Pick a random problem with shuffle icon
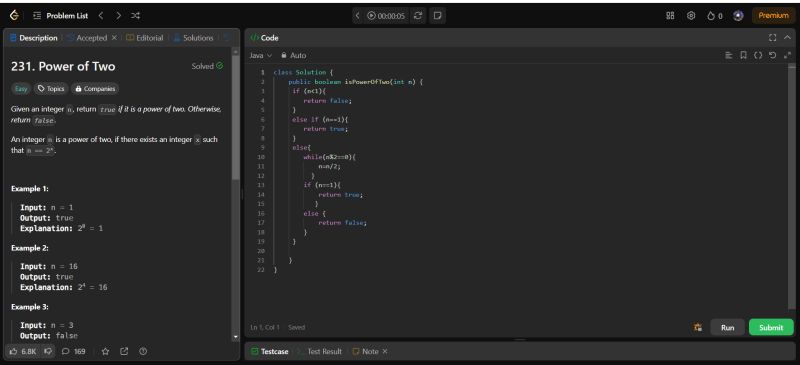Screen dimensions: 800x365 point(135,16)
